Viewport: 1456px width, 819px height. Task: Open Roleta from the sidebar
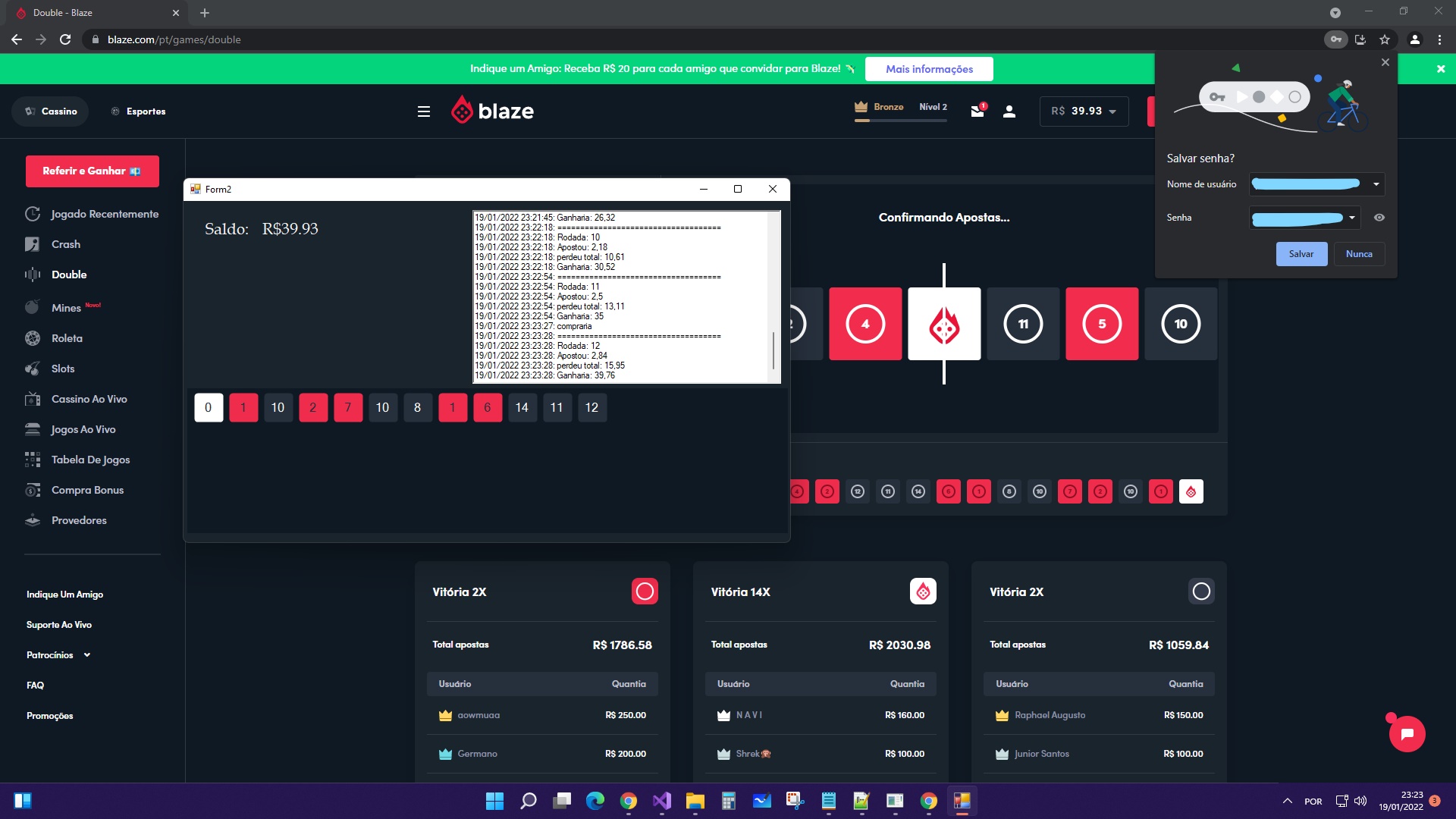tap(54, 338)
